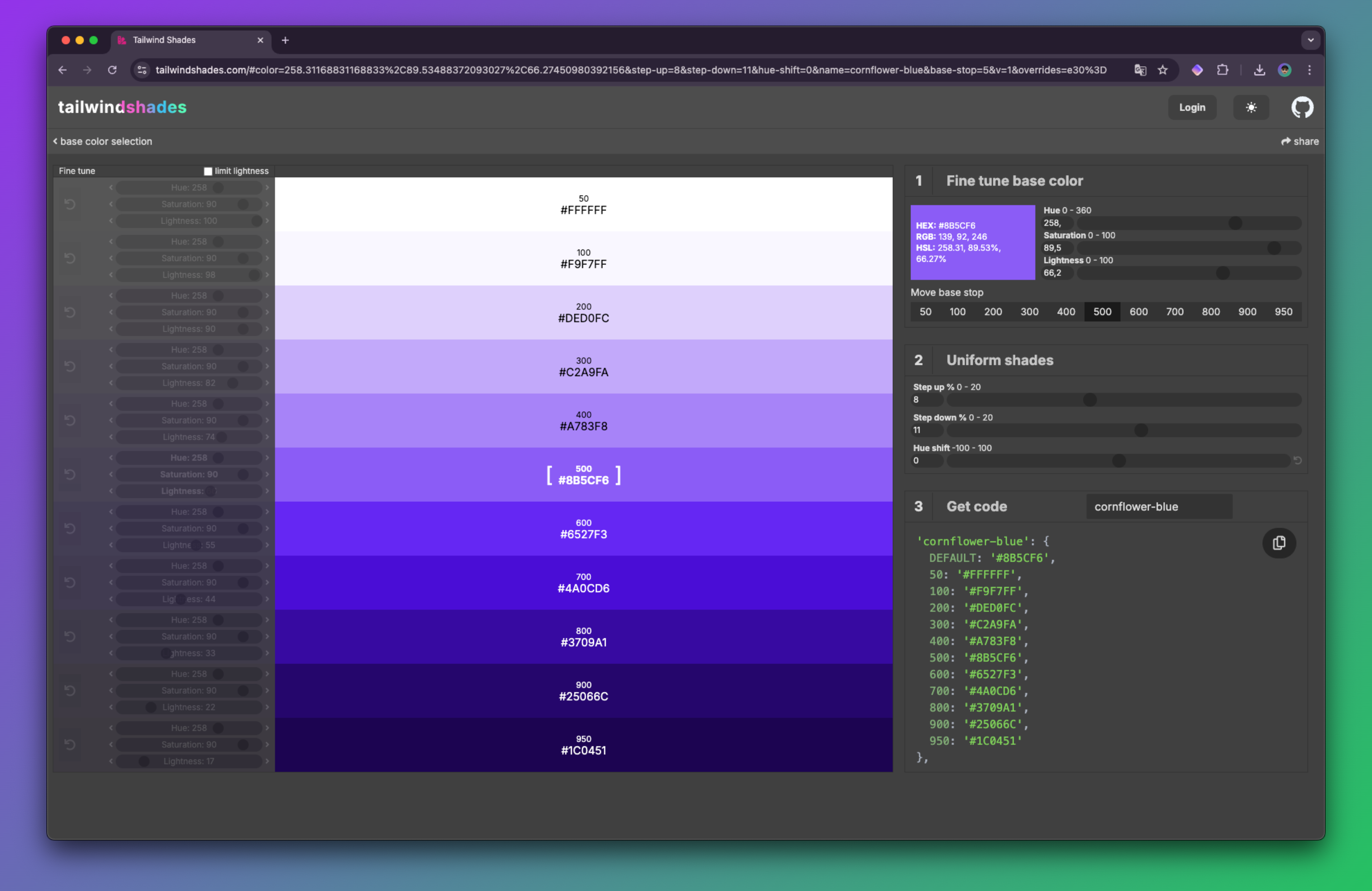
Task: Reset fine tune for shade 900 row
Action: click(70, 690)
